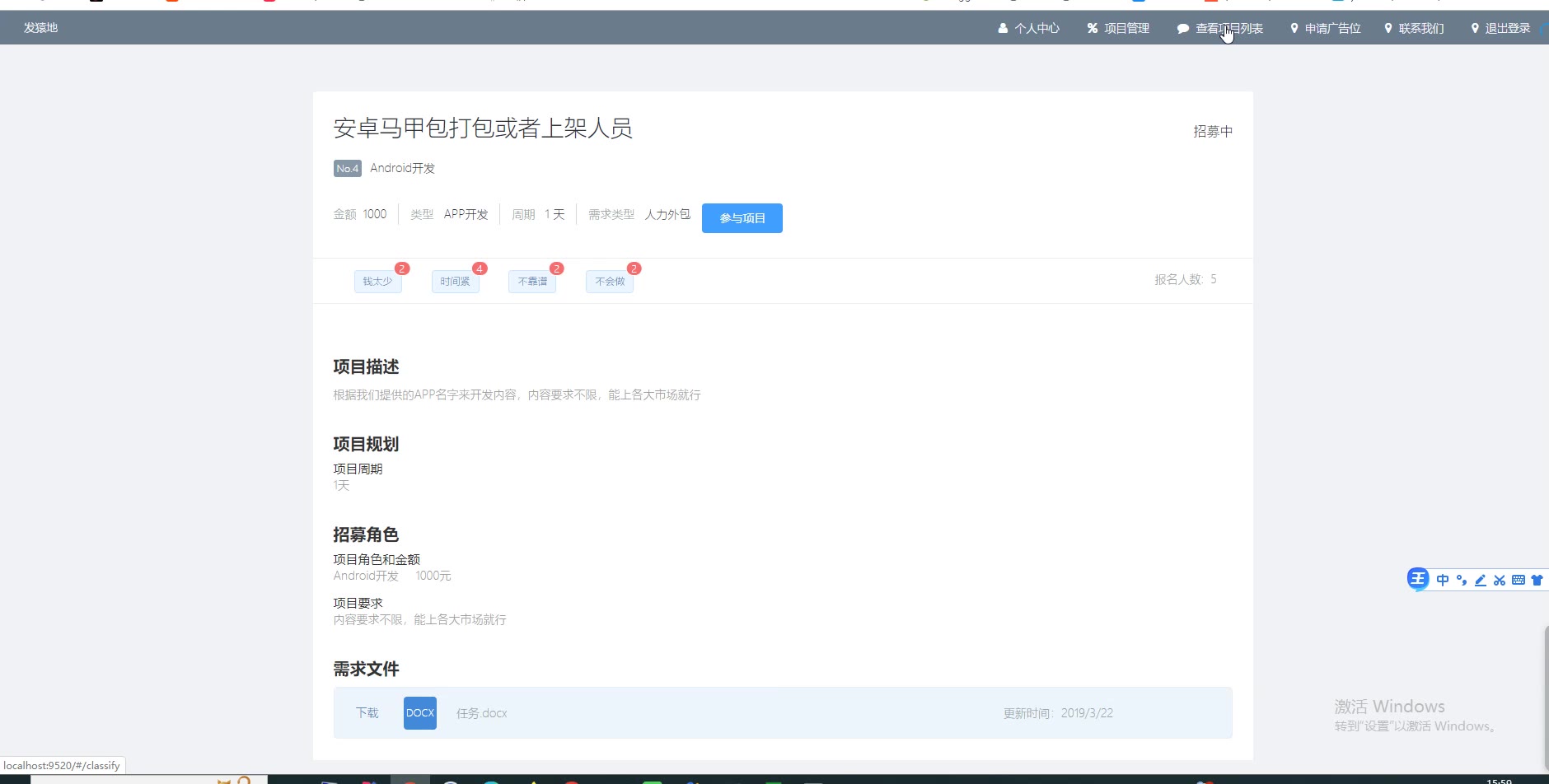Click the 报名人数: 5 text
The height and width of the screenshot is (784, 1549).
point(1186,280)
